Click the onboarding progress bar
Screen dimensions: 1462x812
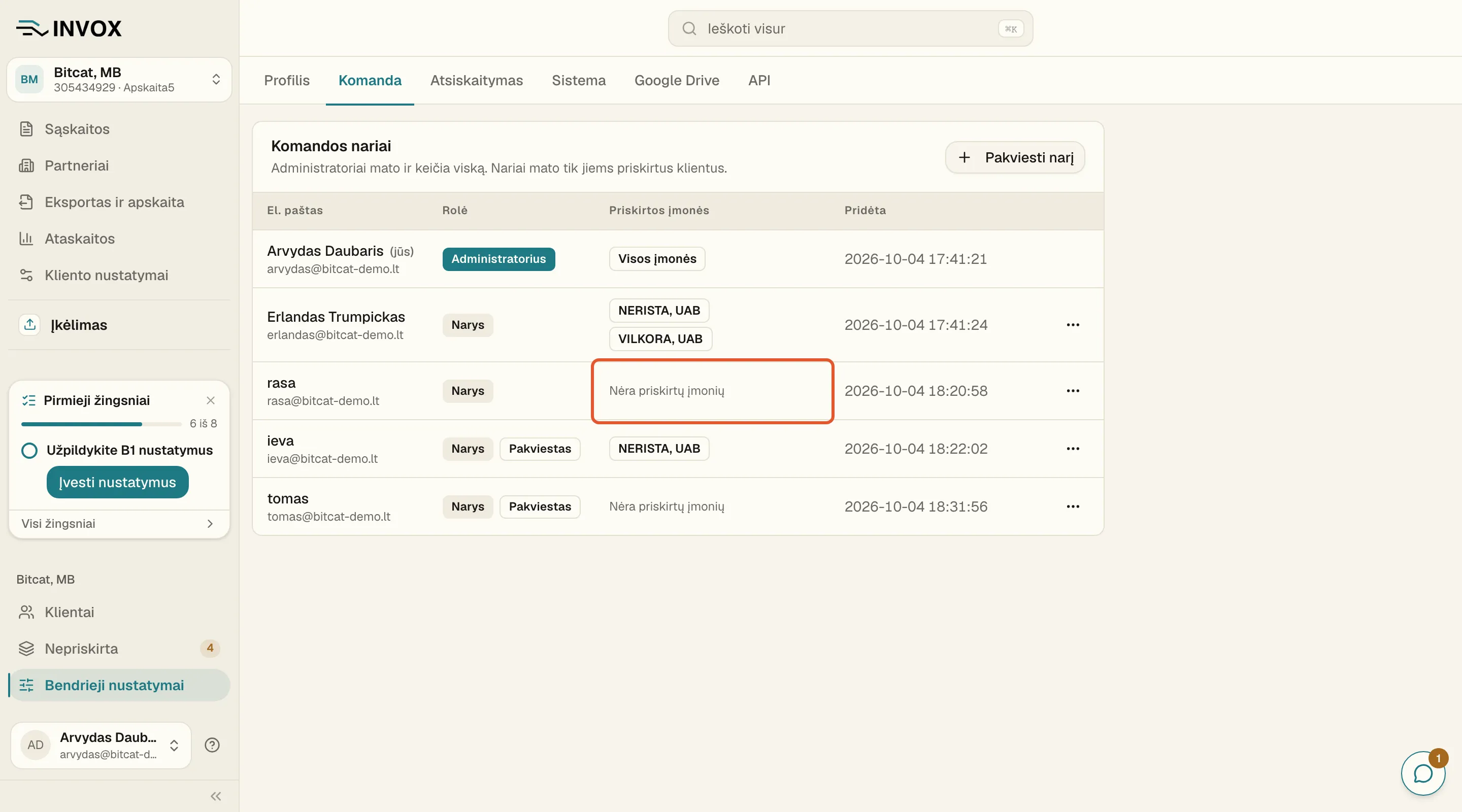[101, 424]
